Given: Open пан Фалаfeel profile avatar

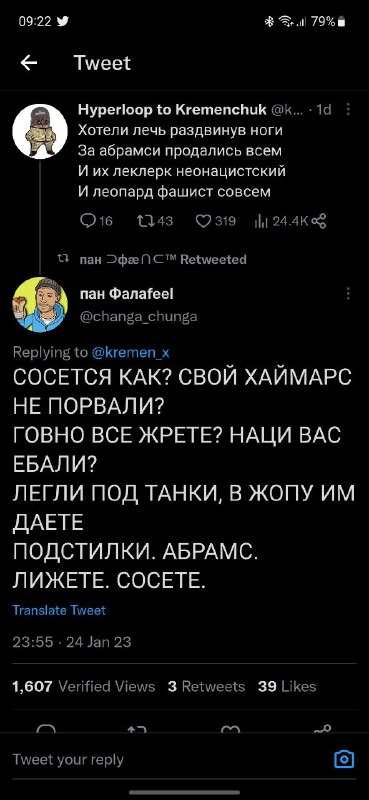Looking at the screenshot, I should point(40,305).
